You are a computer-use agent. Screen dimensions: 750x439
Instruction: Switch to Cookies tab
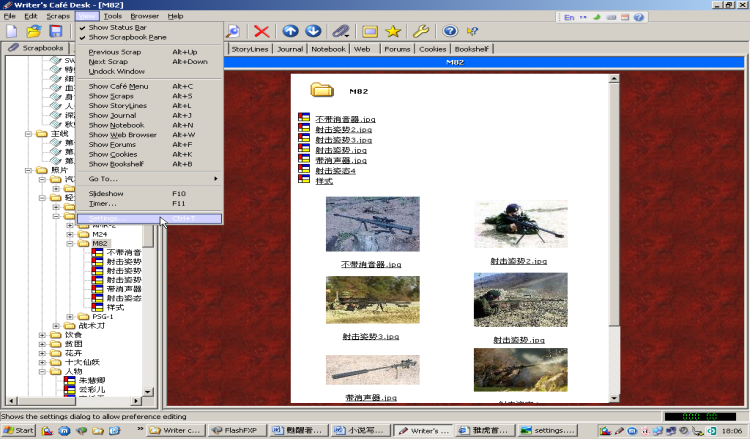pos(432,49)
